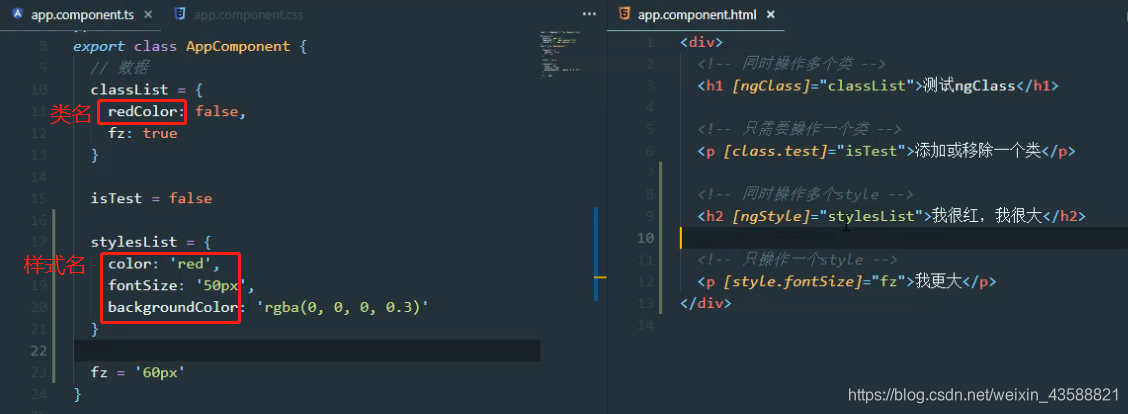Open the editor More Actions ellipsis menu
The height and width of the screenshot is (414, 1128).
coord(589,14)
